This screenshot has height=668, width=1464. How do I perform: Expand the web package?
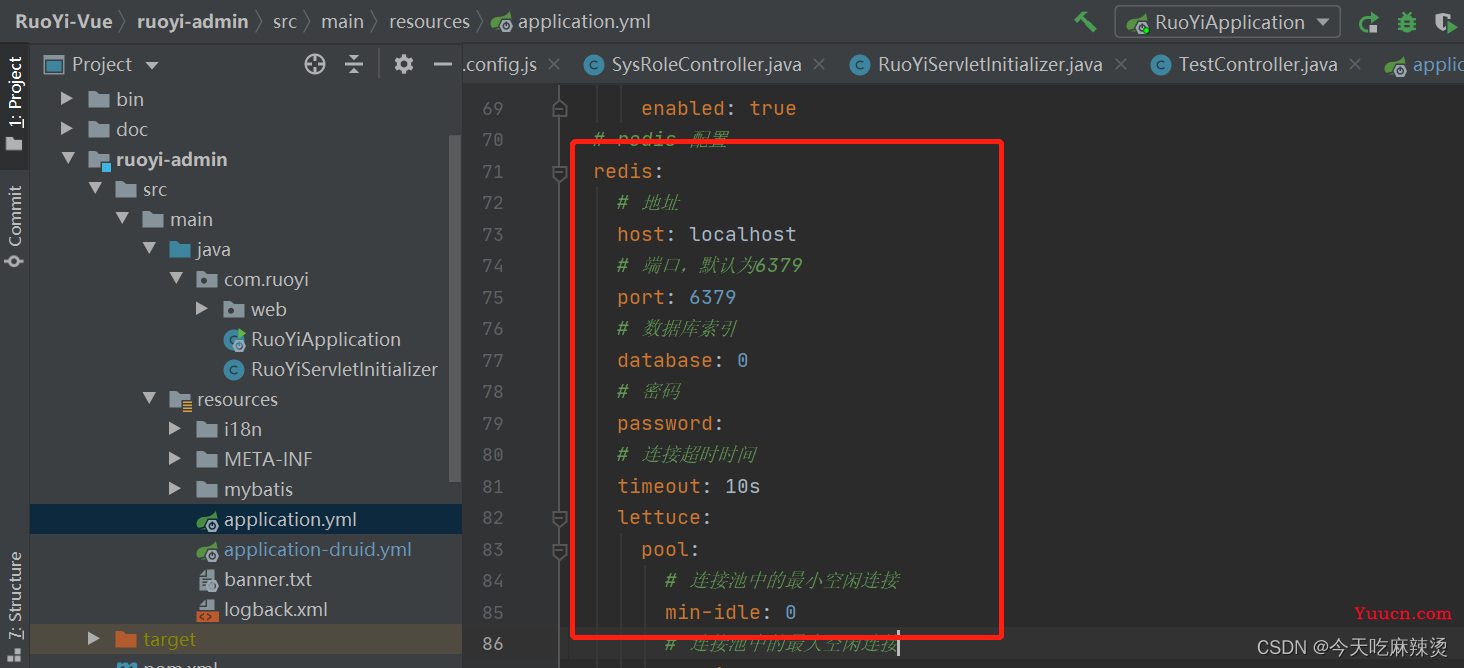202,309
